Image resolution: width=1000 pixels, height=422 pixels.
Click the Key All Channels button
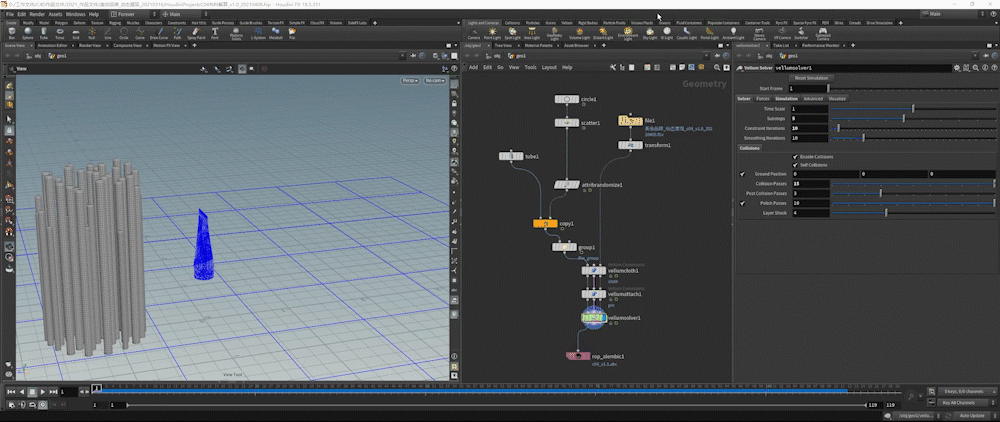point(962,402)
